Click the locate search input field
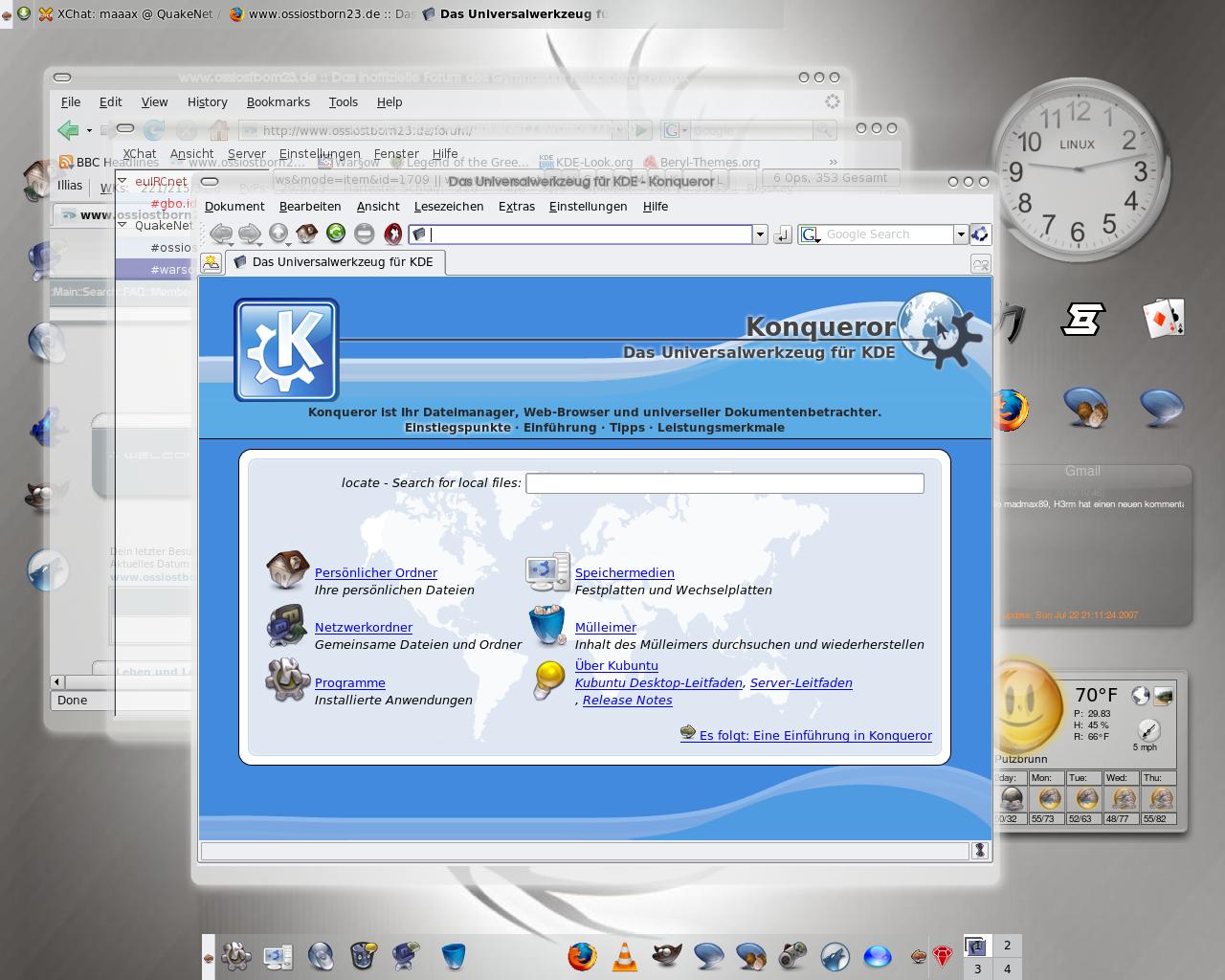The width and height of the screenshot is (1225, 980). point(724,483)
